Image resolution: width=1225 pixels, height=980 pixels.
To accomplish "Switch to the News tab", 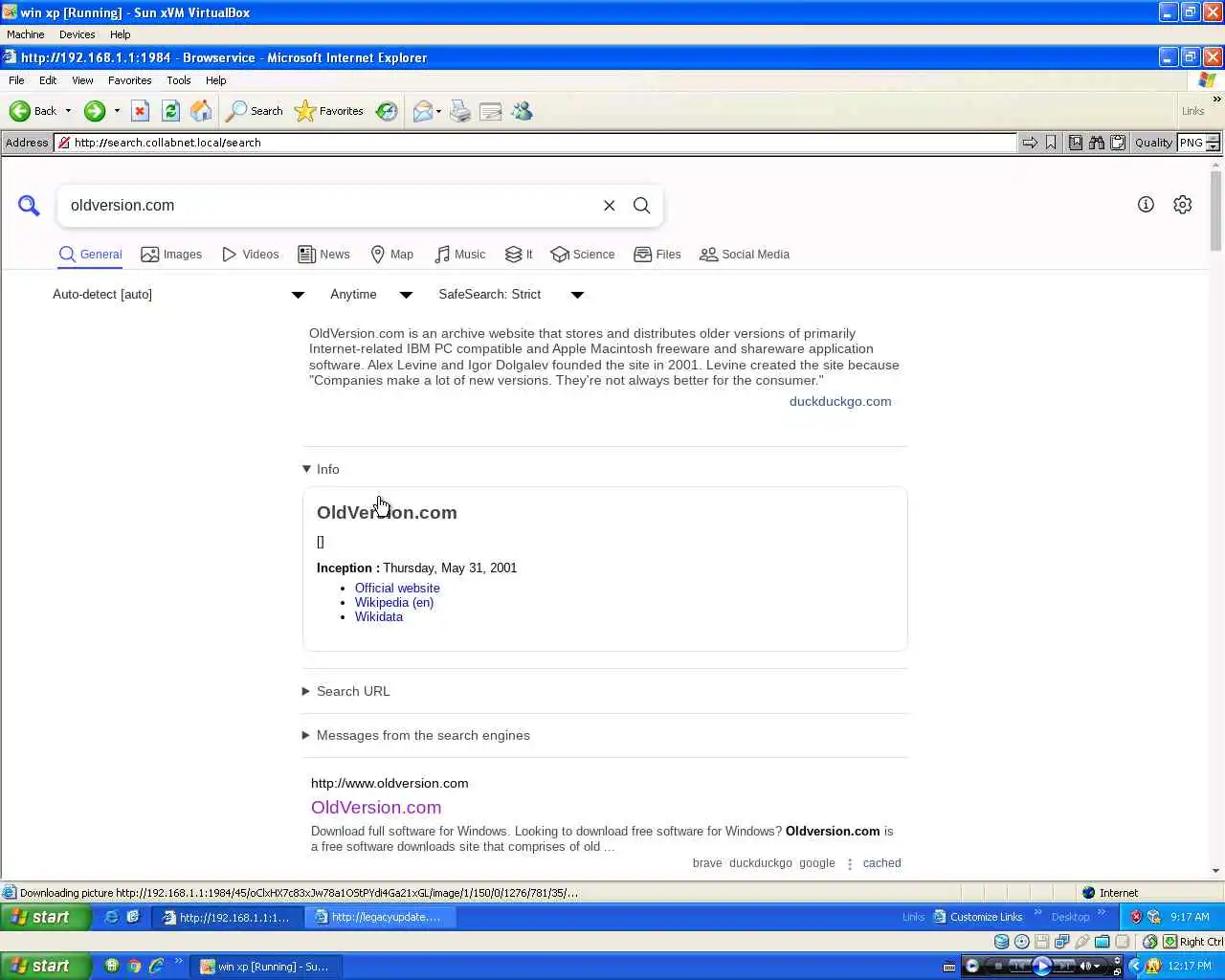I will tap(323, 255).
